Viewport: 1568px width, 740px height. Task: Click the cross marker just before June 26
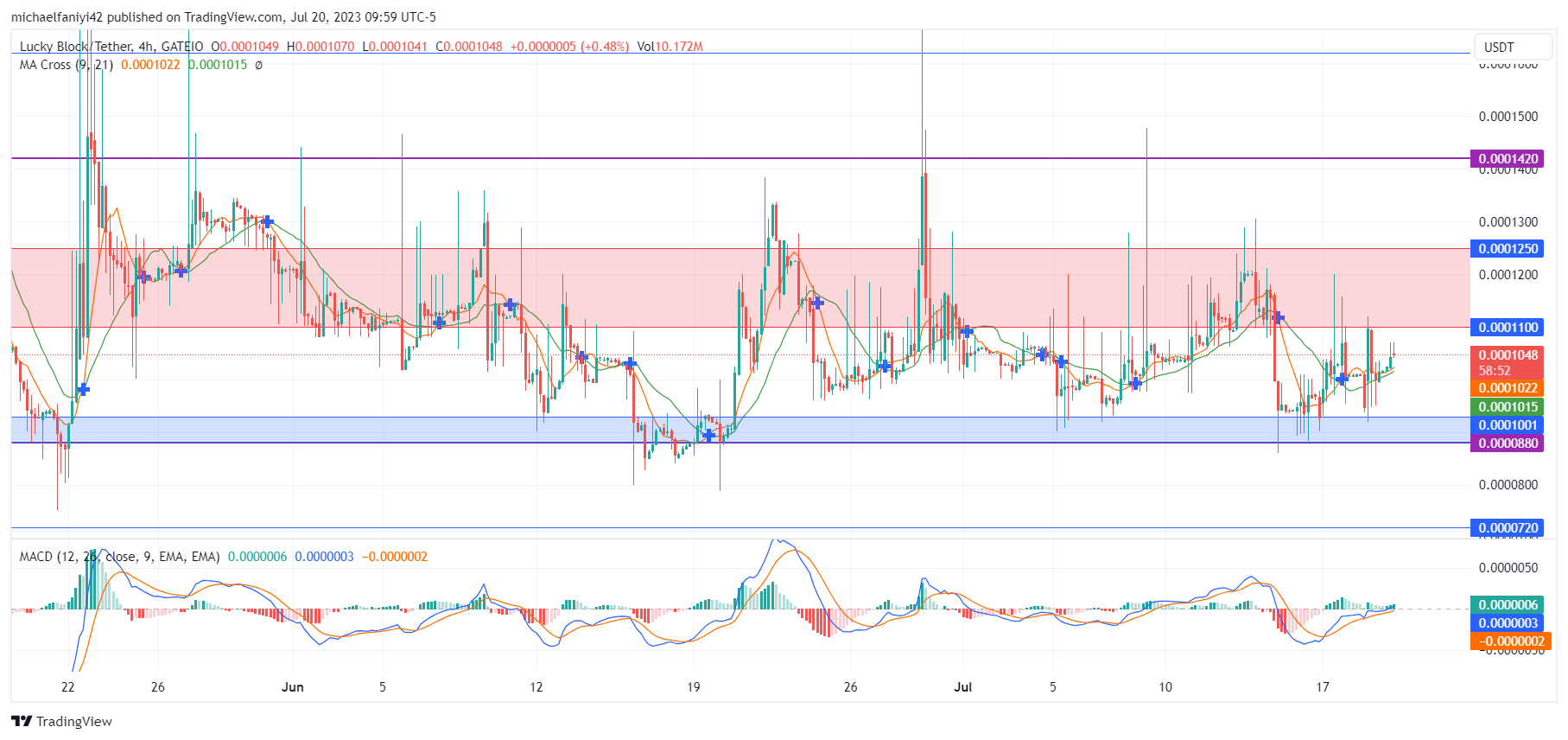[816, 303]
